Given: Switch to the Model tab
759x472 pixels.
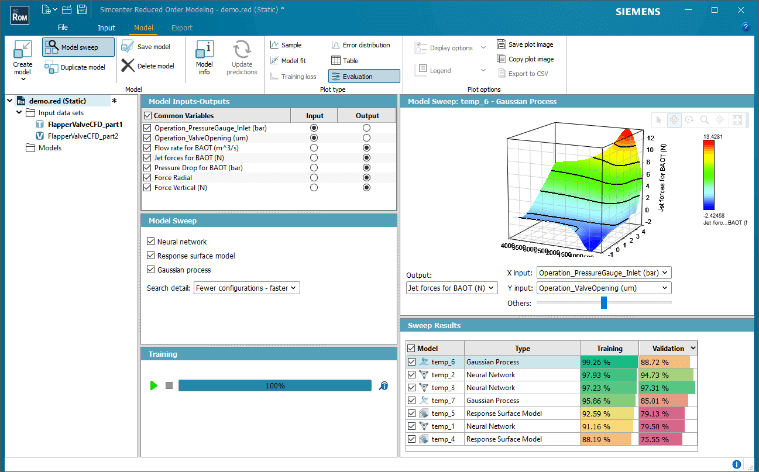Looking at the screenshot, I should [143, 28].
